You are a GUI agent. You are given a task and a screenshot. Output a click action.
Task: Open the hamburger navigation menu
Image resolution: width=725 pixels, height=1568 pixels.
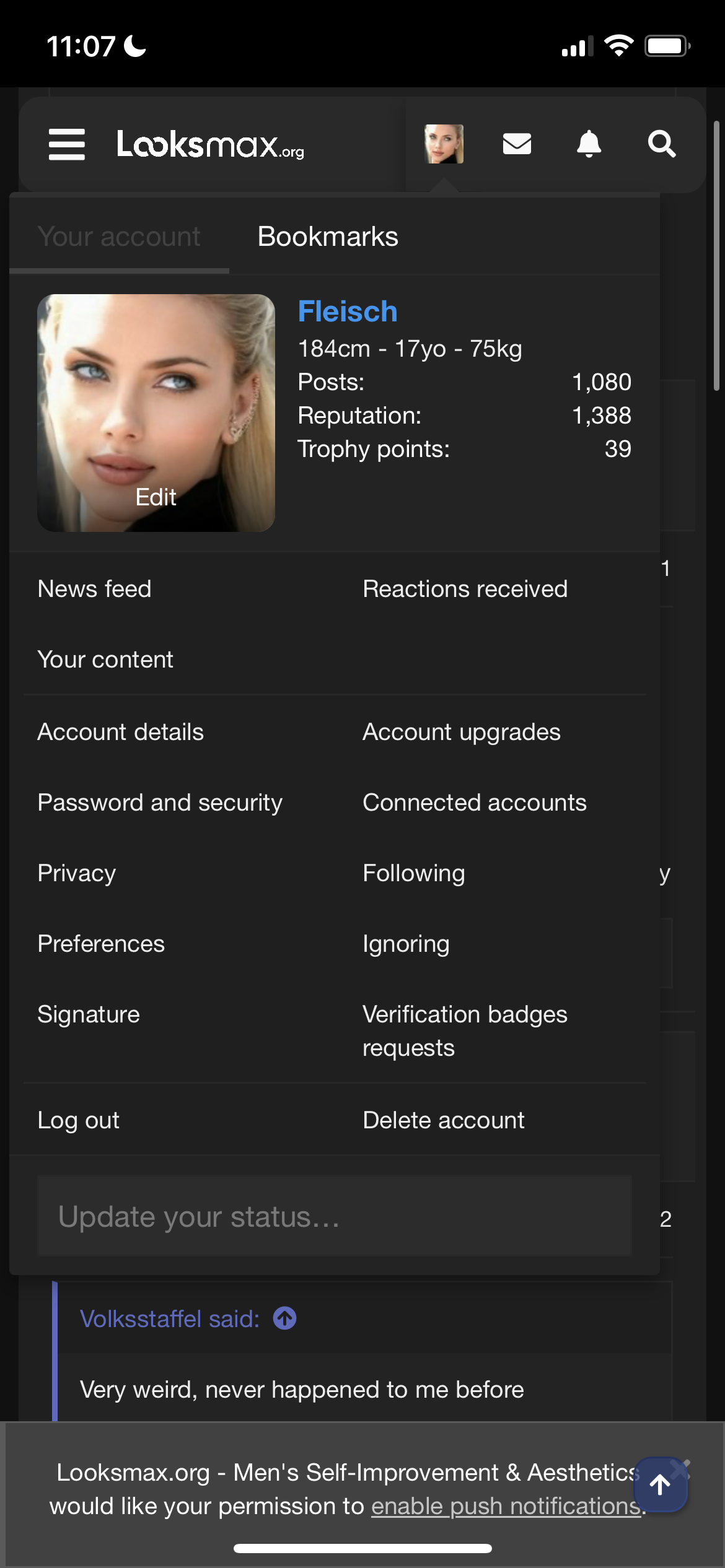[x=67, y=144]
